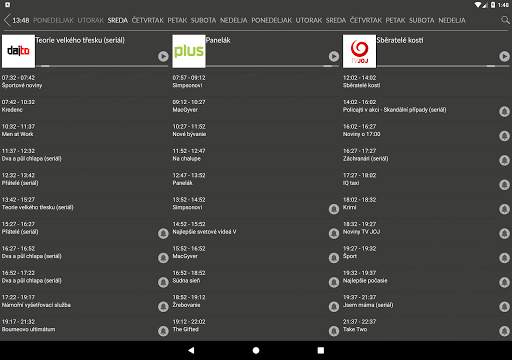This screenshot has height=360, width=512.
Task: Select the Men at Work entry
Action: [85, 130]
